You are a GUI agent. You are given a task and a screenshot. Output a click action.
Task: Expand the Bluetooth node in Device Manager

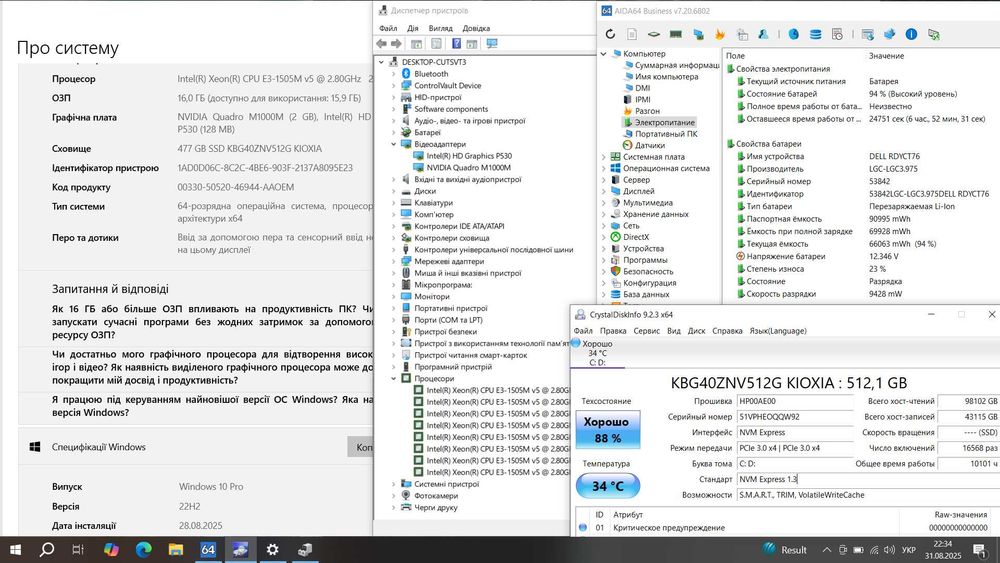pyautogui.click(x=394, y=74)
